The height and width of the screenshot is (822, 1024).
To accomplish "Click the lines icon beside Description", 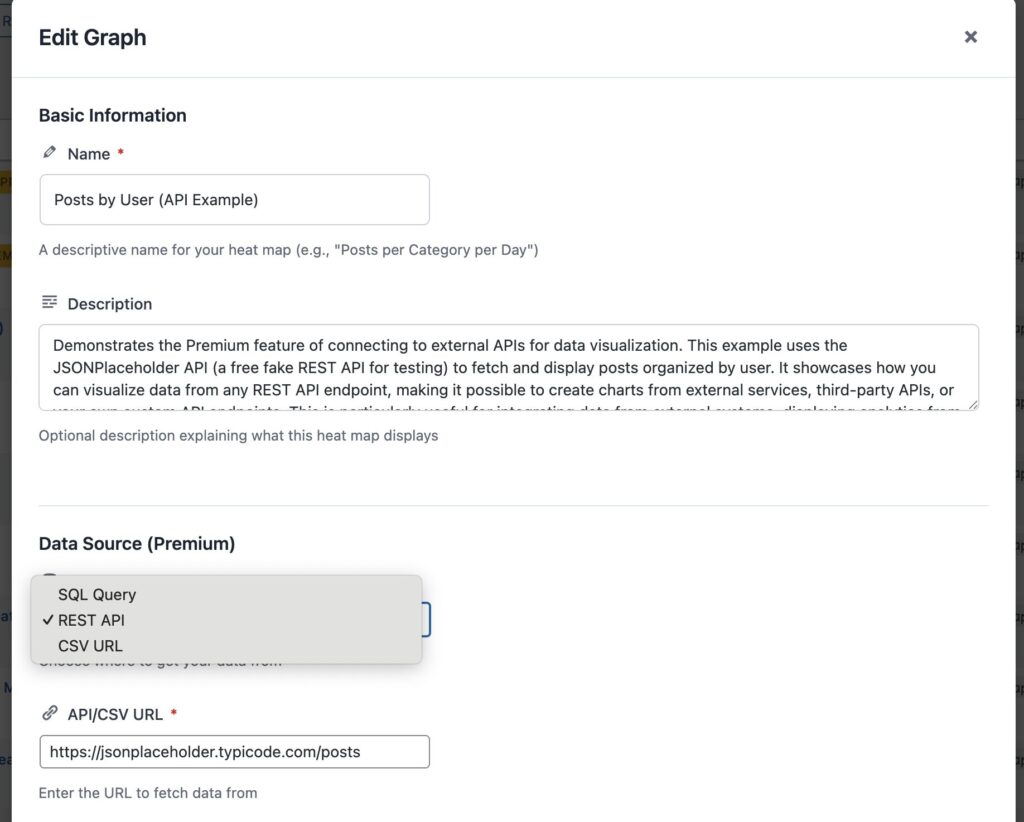I will click(49, 302).
